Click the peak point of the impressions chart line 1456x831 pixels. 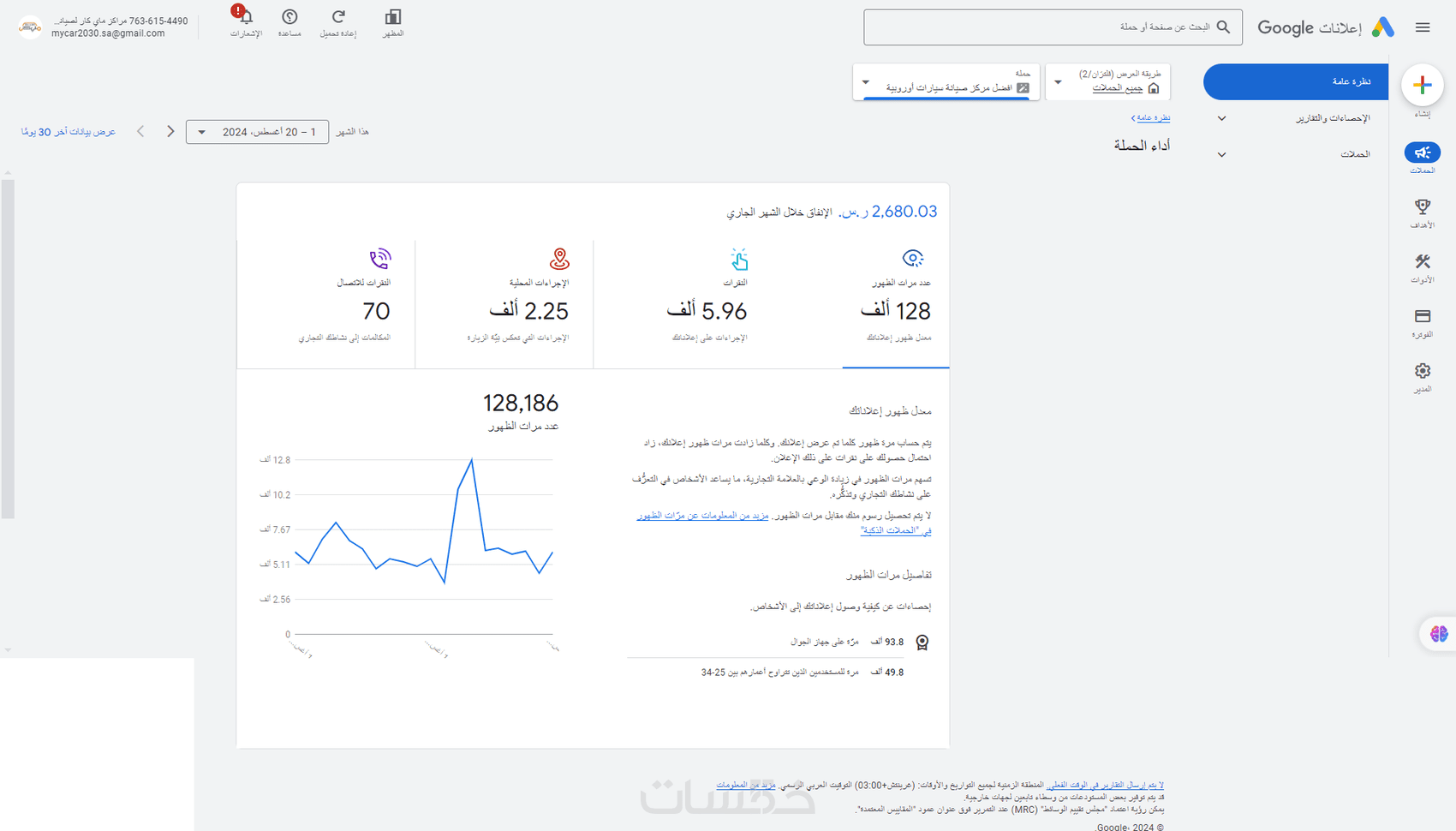point(471,460)
